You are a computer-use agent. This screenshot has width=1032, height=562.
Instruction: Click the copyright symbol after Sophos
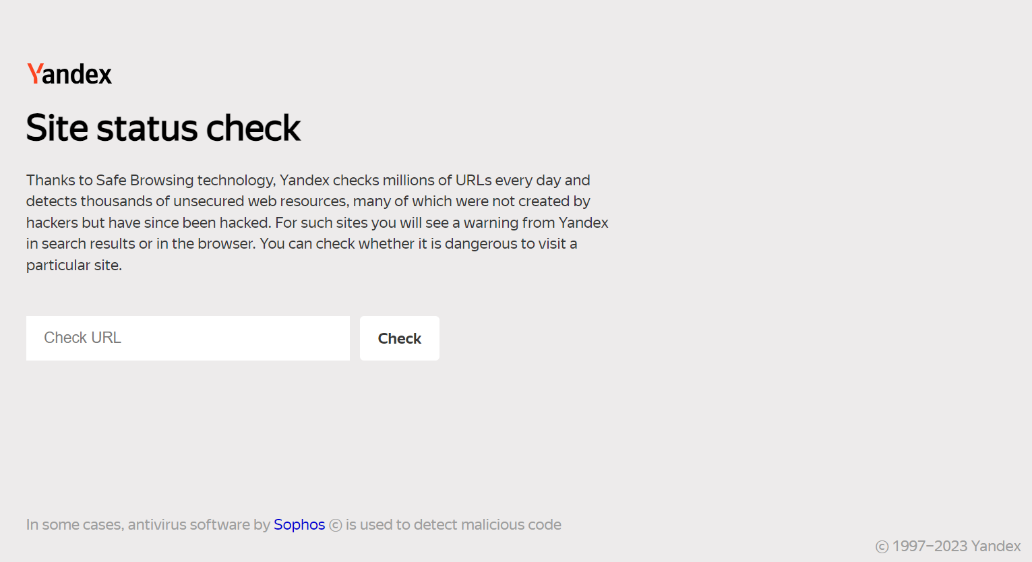coord(336,525)
